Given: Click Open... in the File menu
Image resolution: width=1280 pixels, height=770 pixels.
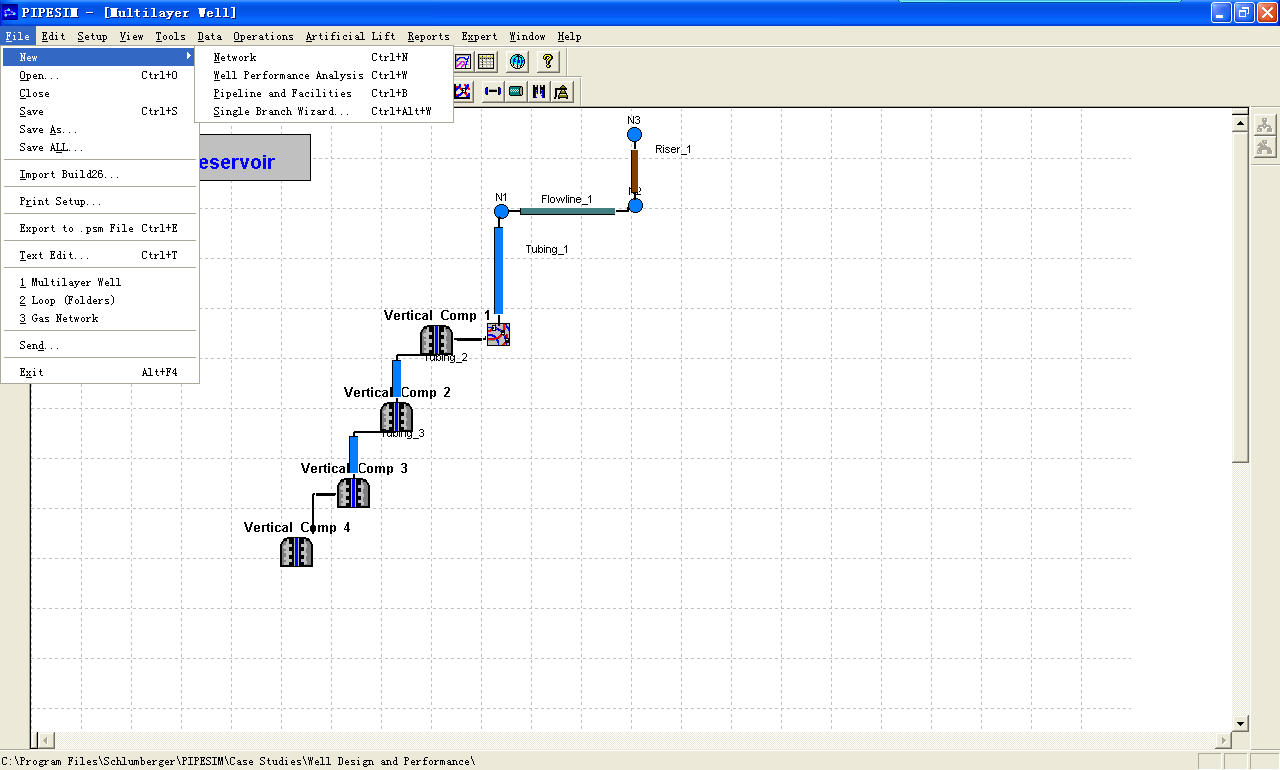Looking at the screenshot, I should pos(100,75).
